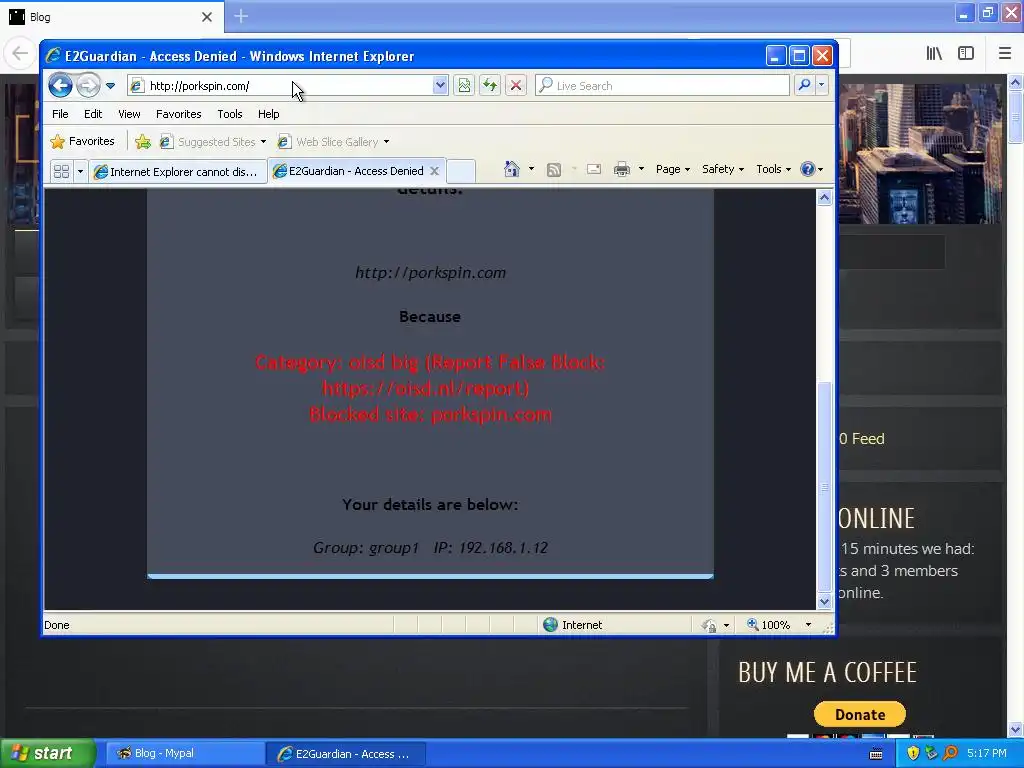Click the Refresh page icon

click(490, 86)
